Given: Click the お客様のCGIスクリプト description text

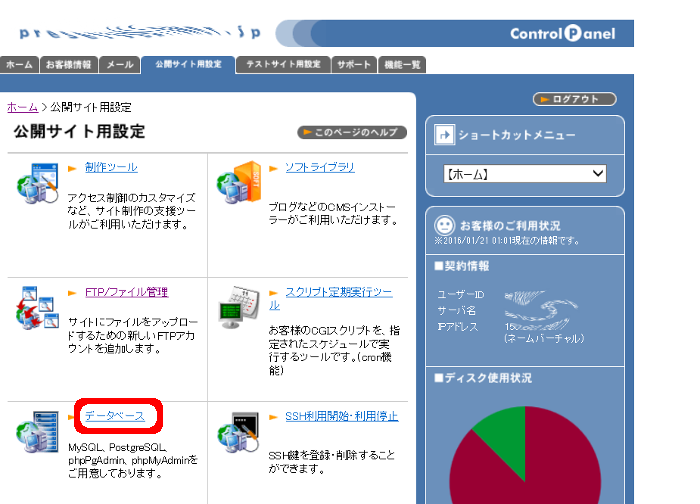Looking at the screenshot, I should coord(334,350).
